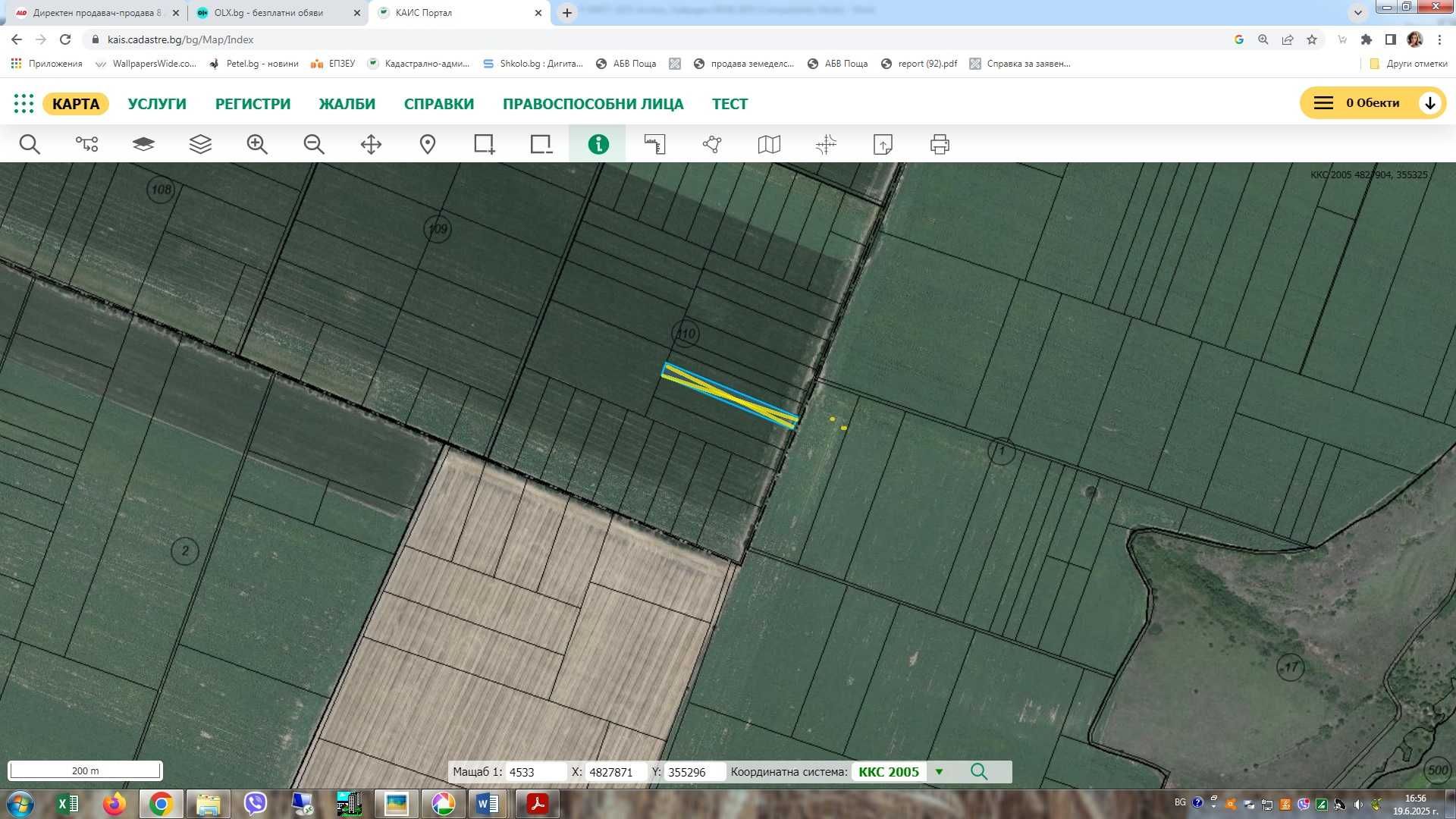Expand the 0 Обекти panel arrow

point(1429,103)
